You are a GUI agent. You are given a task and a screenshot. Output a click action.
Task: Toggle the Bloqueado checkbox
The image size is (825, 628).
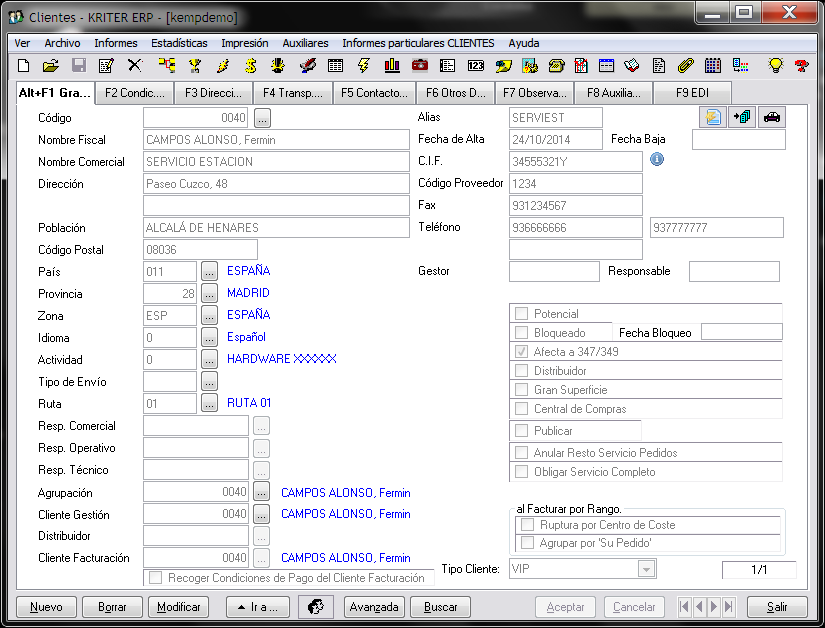tap(521, 332)
